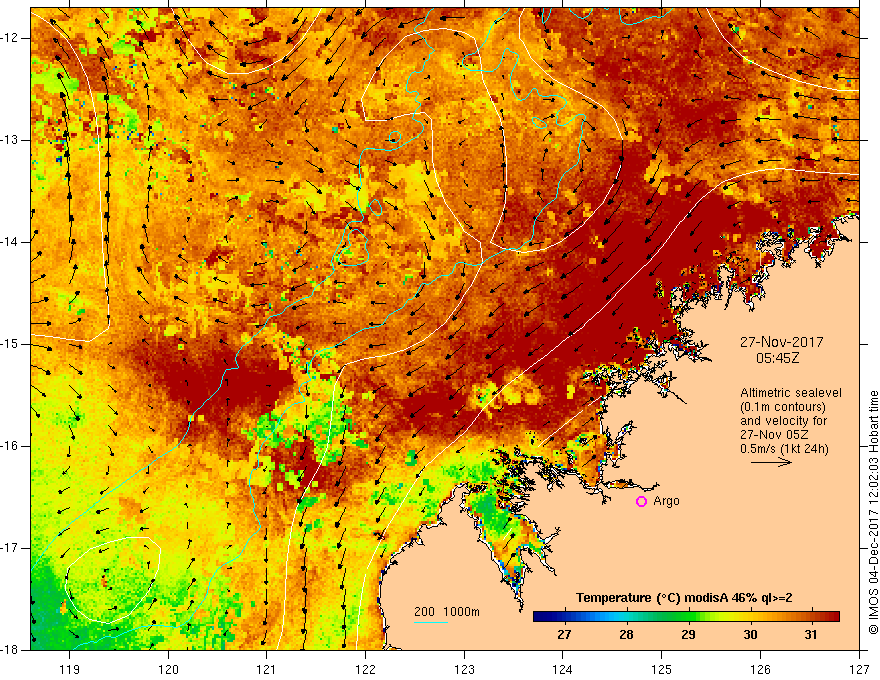Click longitude axis label 127
The height and width of the screenshot is (680, 880).
[859, 669]
